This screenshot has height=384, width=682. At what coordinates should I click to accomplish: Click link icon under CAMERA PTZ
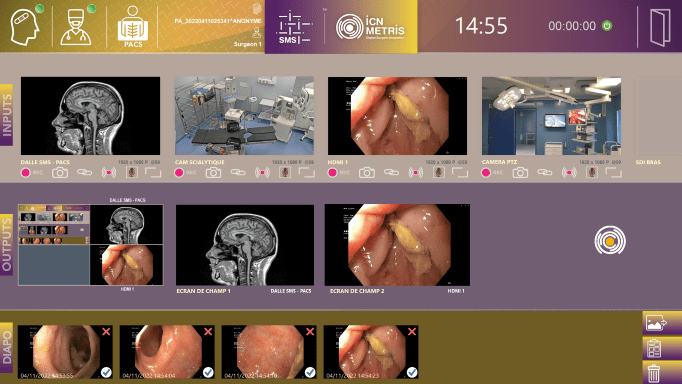point(545,173)
